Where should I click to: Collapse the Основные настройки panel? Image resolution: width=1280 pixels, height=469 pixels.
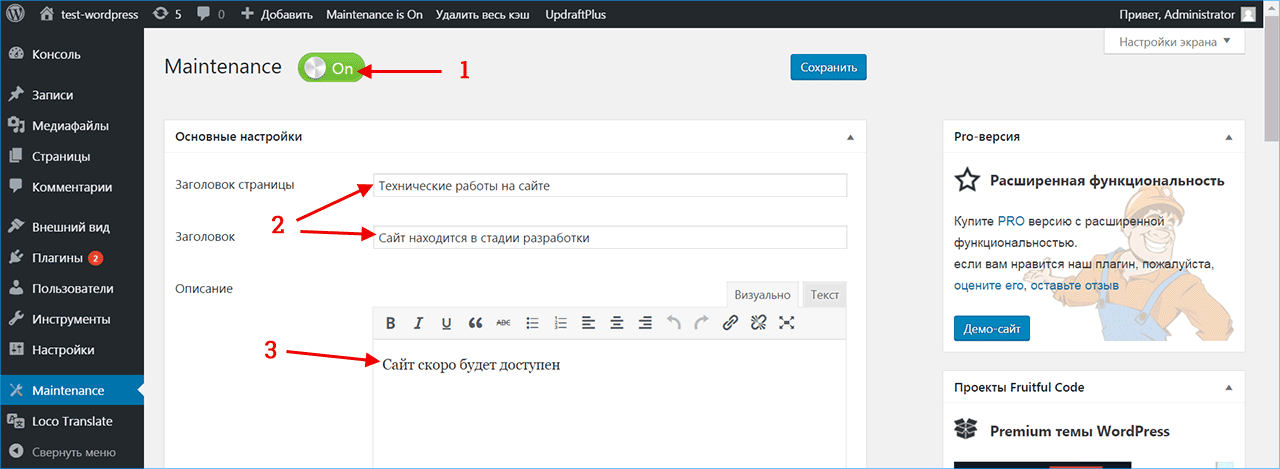point(850,137)
